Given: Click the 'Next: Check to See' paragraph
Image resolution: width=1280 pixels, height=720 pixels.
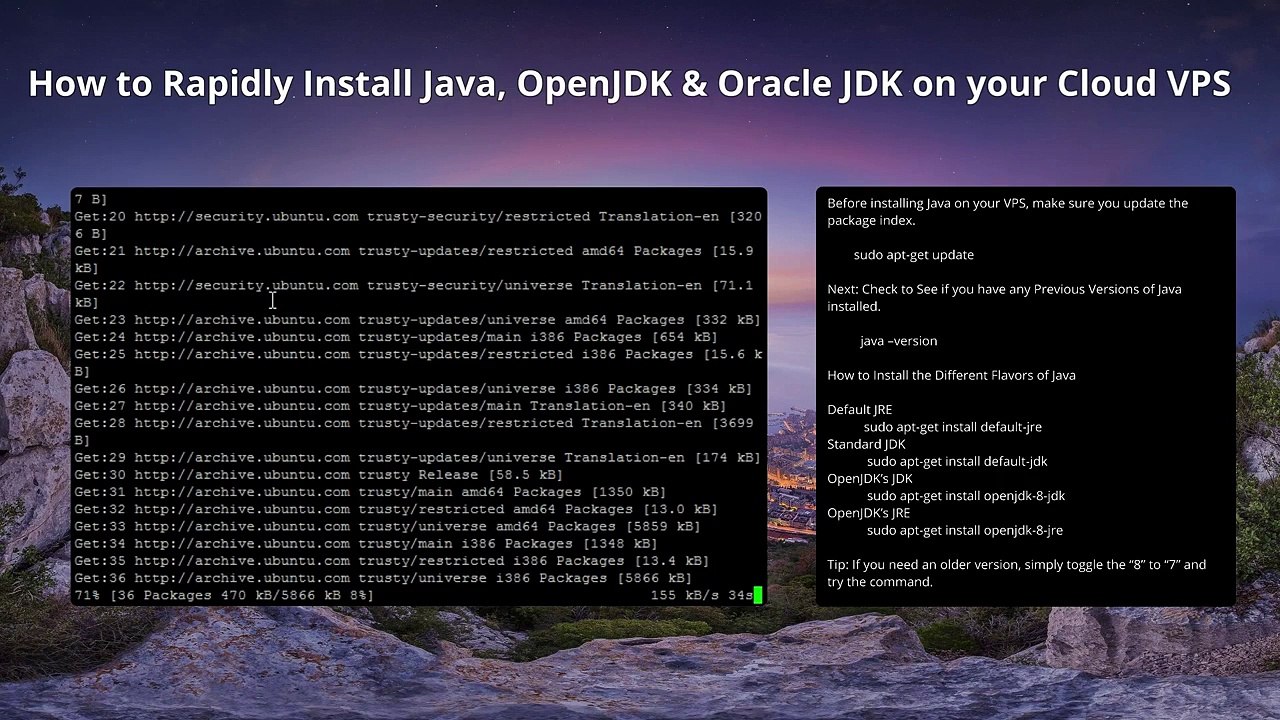Looking at the screenshot, I should click(x=1004, y=298).
